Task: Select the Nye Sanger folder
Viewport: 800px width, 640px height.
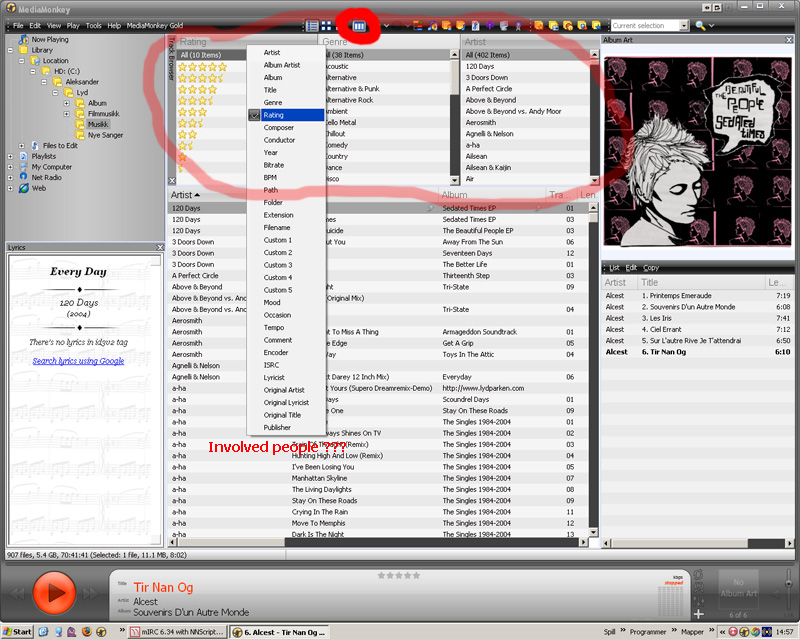Action: click(x=105, y=135)
